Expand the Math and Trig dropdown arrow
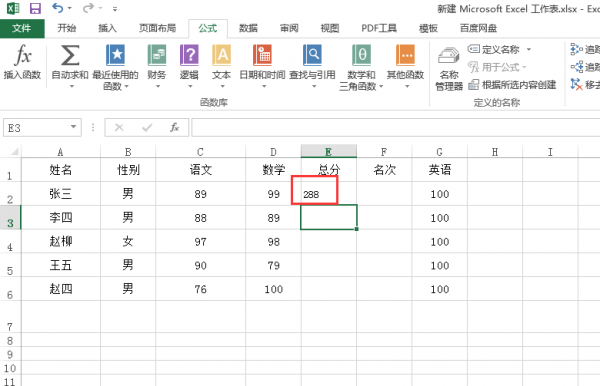The width and height of the screenshot is (600, 386). [381, 87]
